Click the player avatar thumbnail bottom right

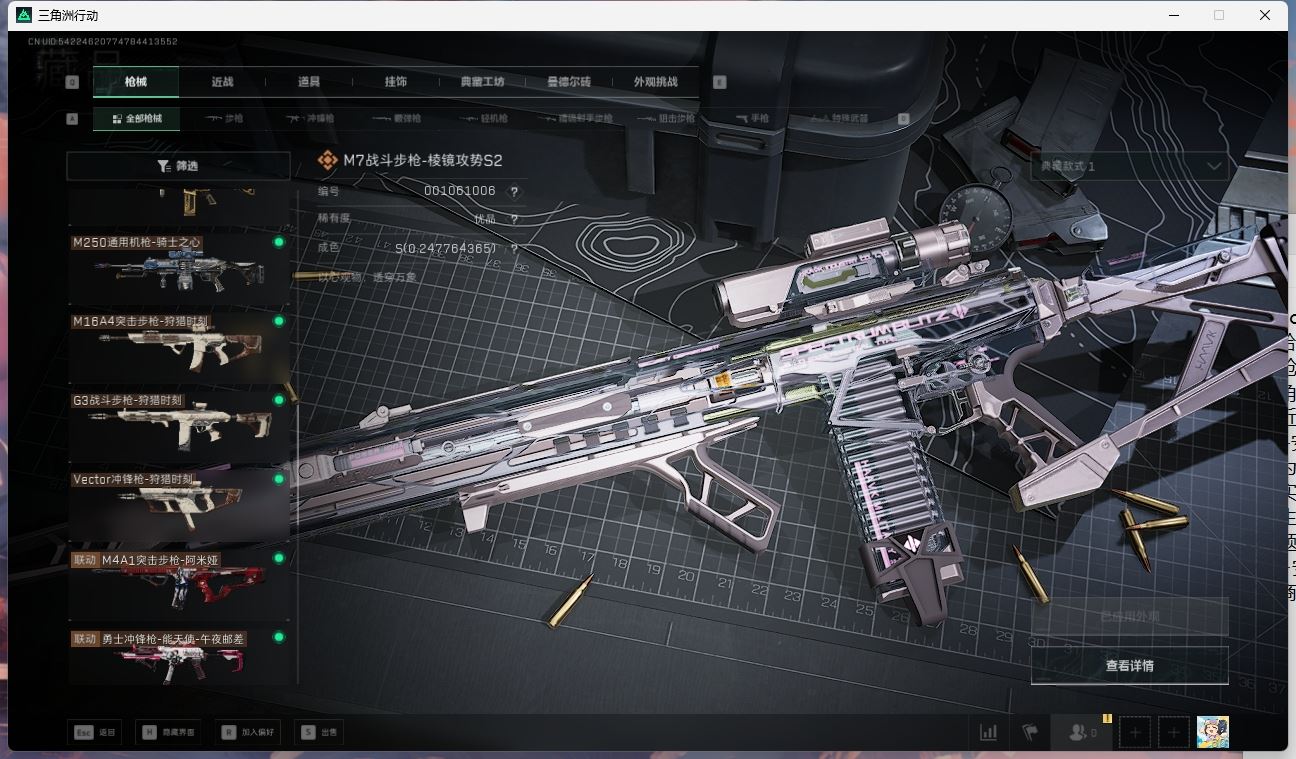pyautogui.click(x=1213, y=732)
